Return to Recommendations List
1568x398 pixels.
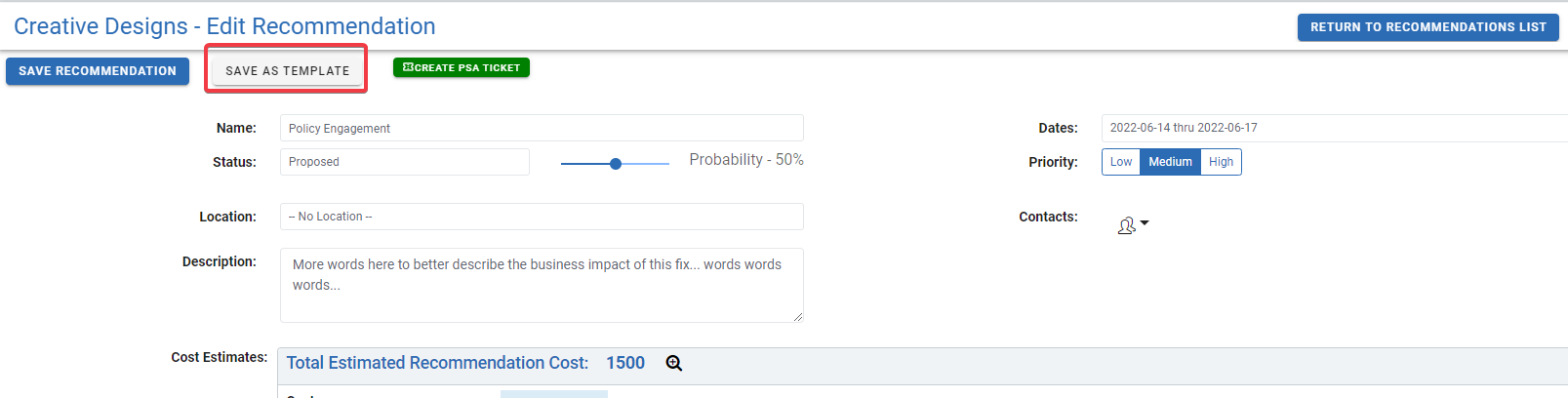[1427, 27]
